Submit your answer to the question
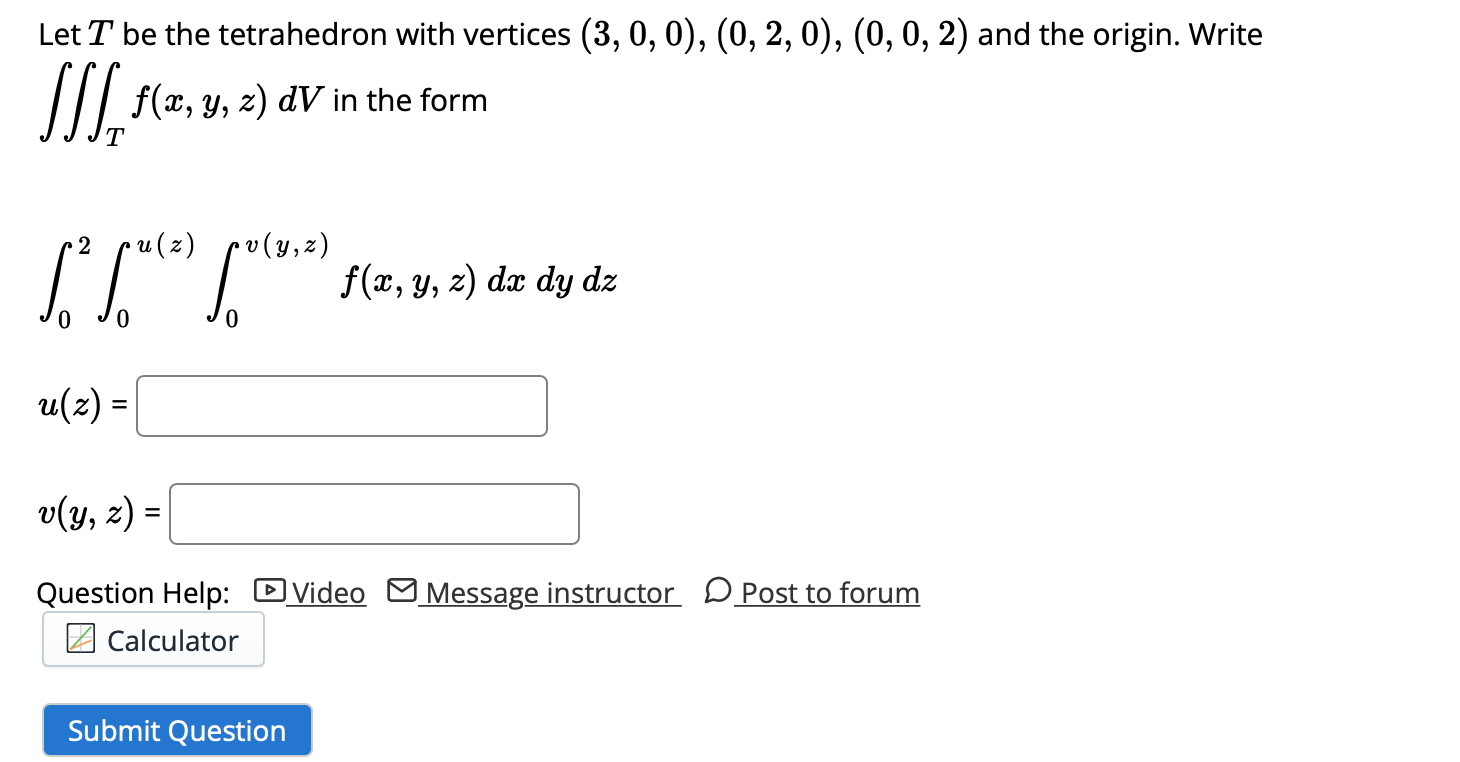The image size is (1460, 762). 176,730
